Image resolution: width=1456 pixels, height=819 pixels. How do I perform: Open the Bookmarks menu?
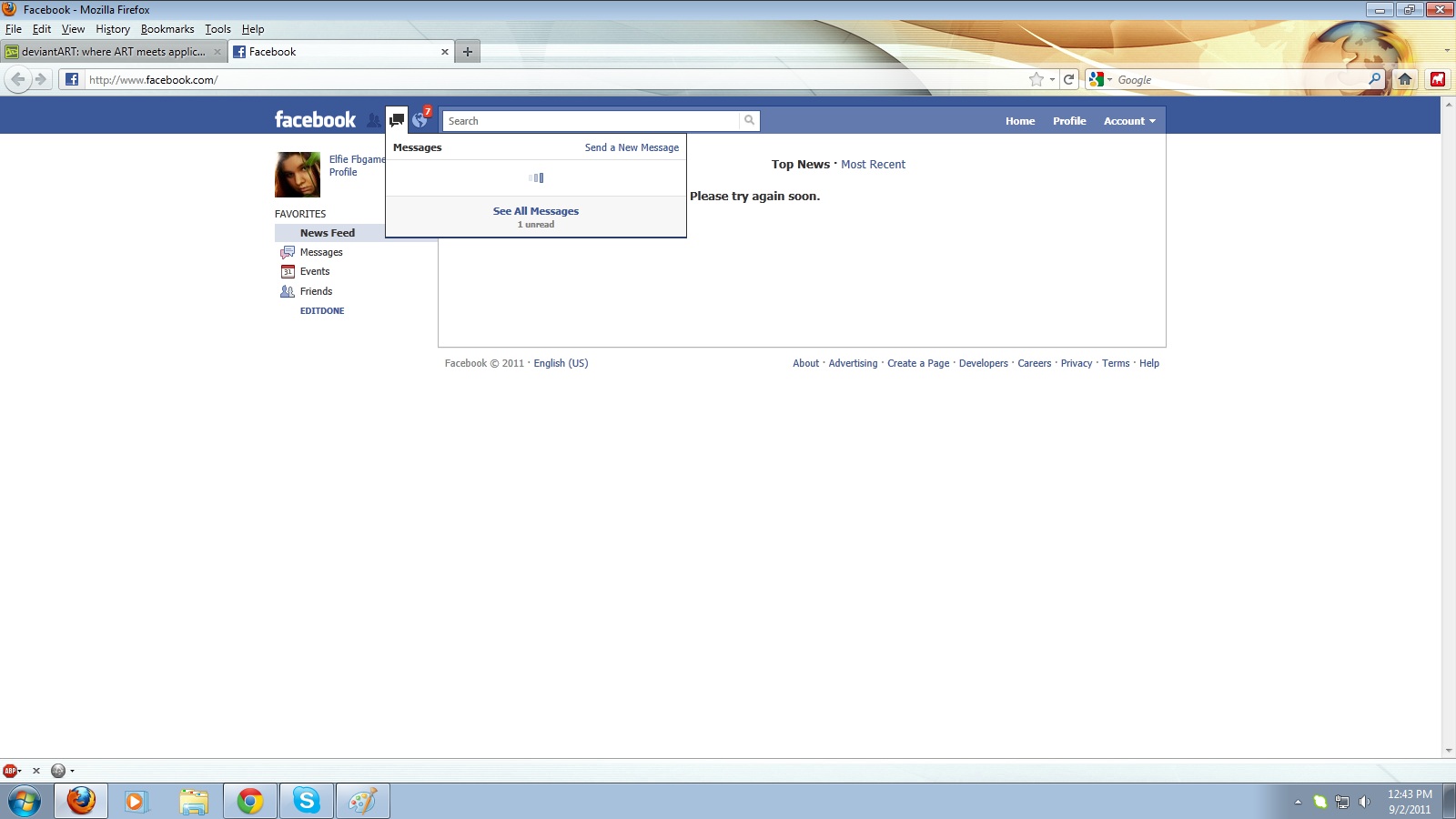[x=167, y=29]
